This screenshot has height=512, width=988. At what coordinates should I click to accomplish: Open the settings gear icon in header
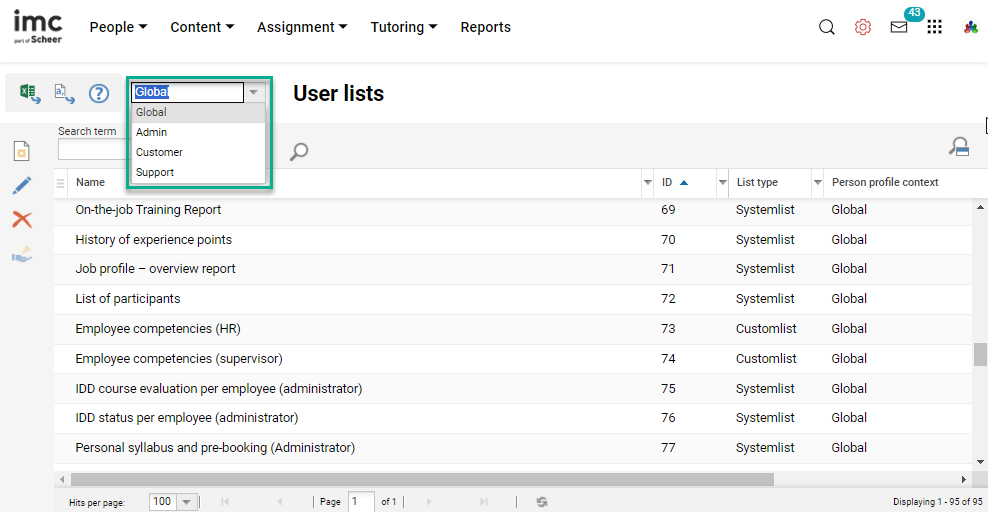863,28
